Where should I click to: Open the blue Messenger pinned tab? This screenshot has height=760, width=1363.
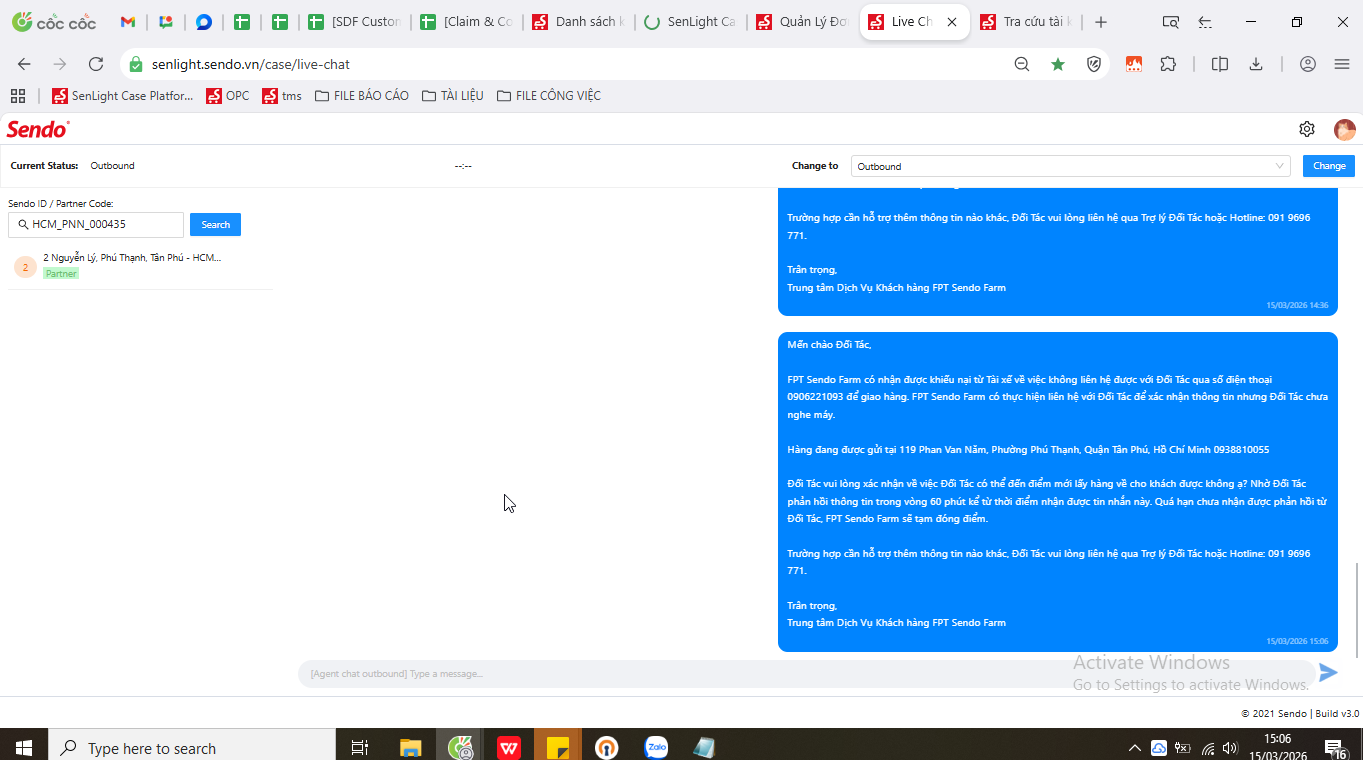pyautogui.click(x=204, y=22)
